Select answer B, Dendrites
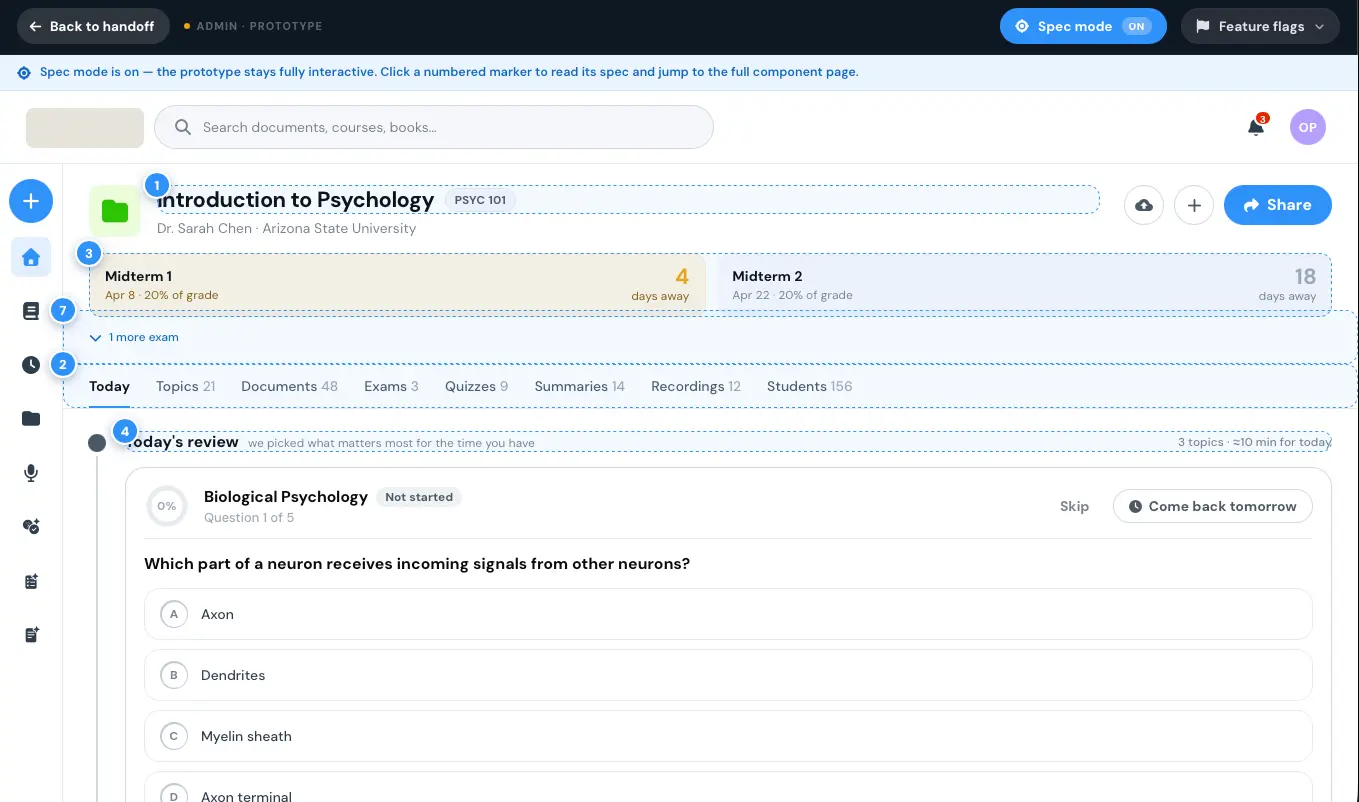Viewport: 1359px width, 802px height. pyautogui.click(x=728, y=675)
